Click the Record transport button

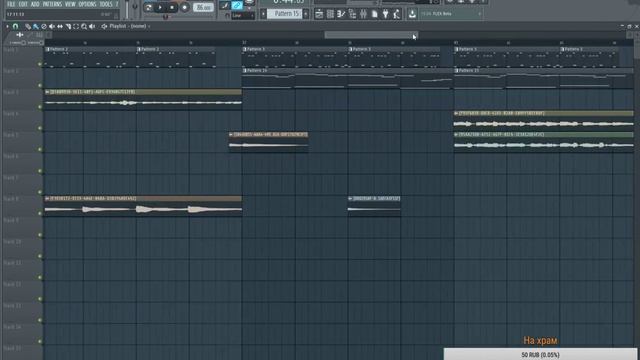pyautogui.click(x=184, y=7)
